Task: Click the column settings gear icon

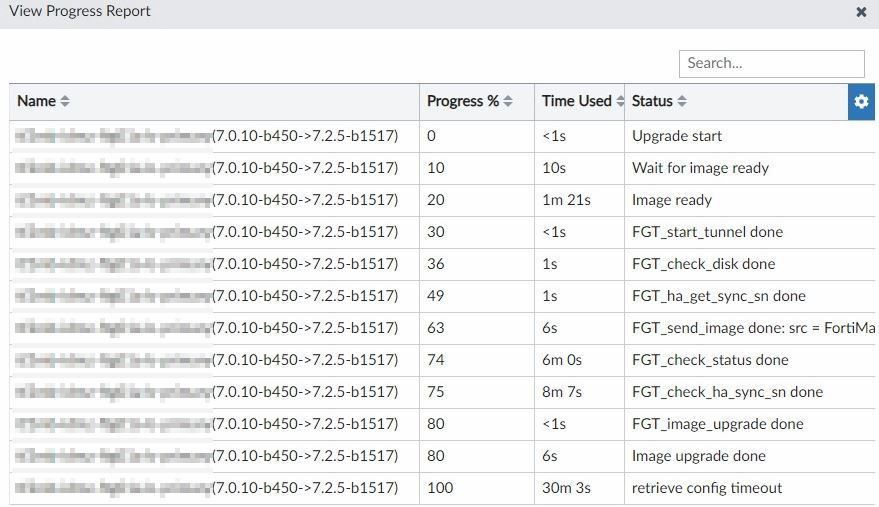Action: click(861, 101)
